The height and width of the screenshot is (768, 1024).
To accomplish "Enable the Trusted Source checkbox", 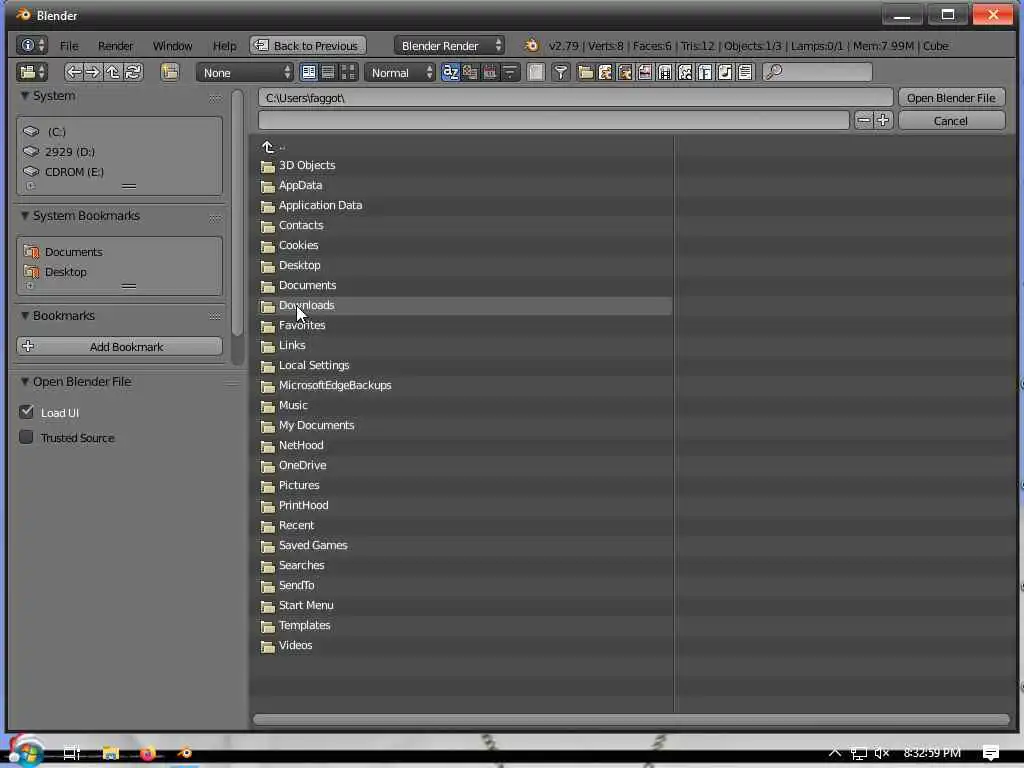I will 27,437.
